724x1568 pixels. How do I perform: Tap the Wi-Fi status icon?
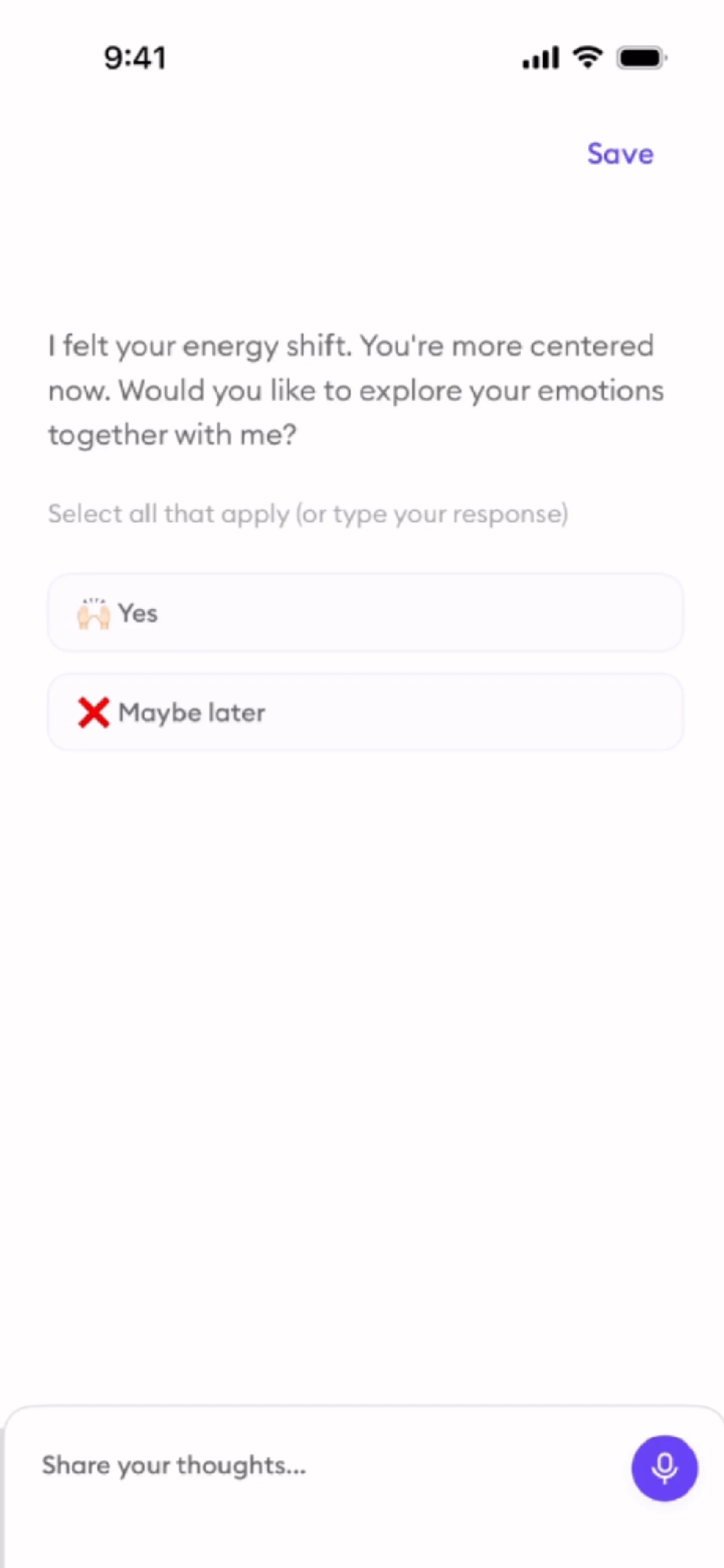click(587, 58)
